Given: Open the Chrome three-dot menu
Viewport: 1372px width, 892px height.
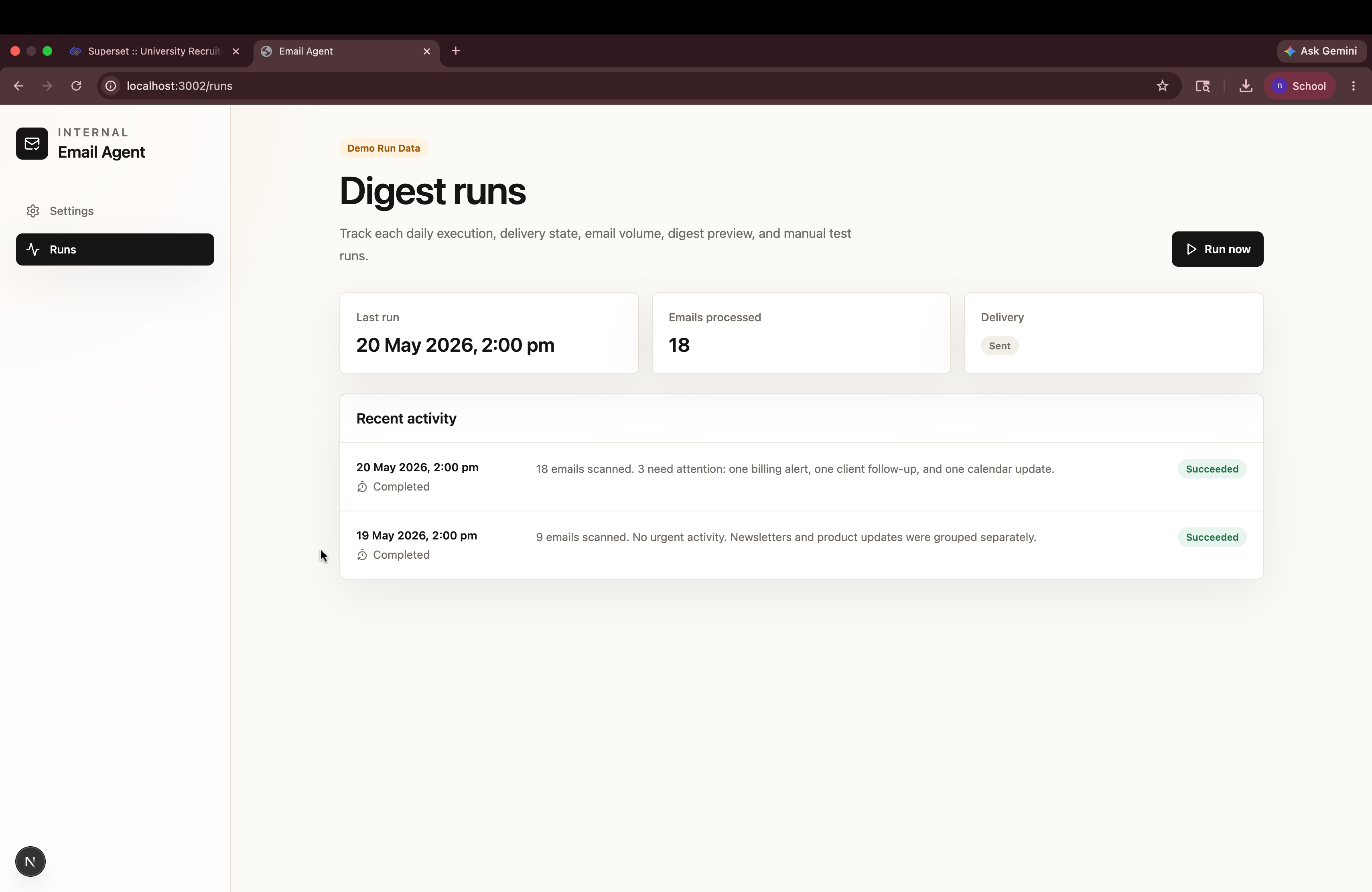Looking at the screenshot, I should click(x=1353, y=86).
